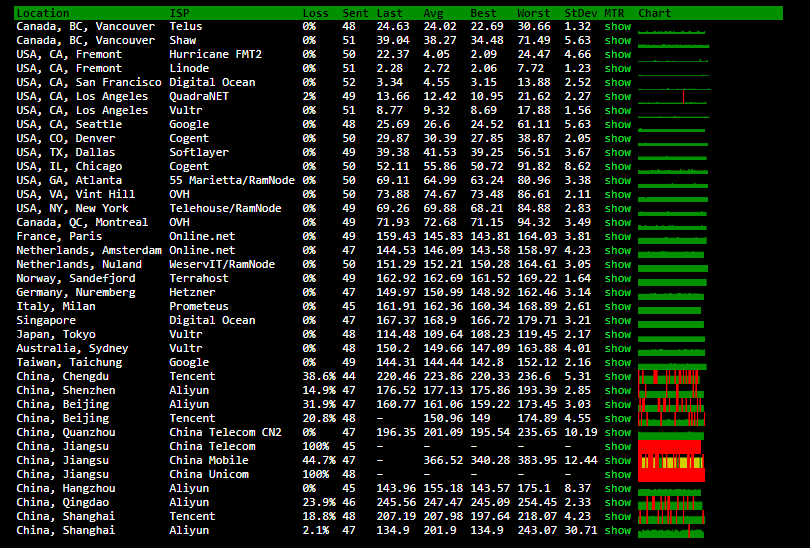Open the MTR show link for Vancouver Telus
This screenshot has height=548, width=810.
click(x=618, y=26)
